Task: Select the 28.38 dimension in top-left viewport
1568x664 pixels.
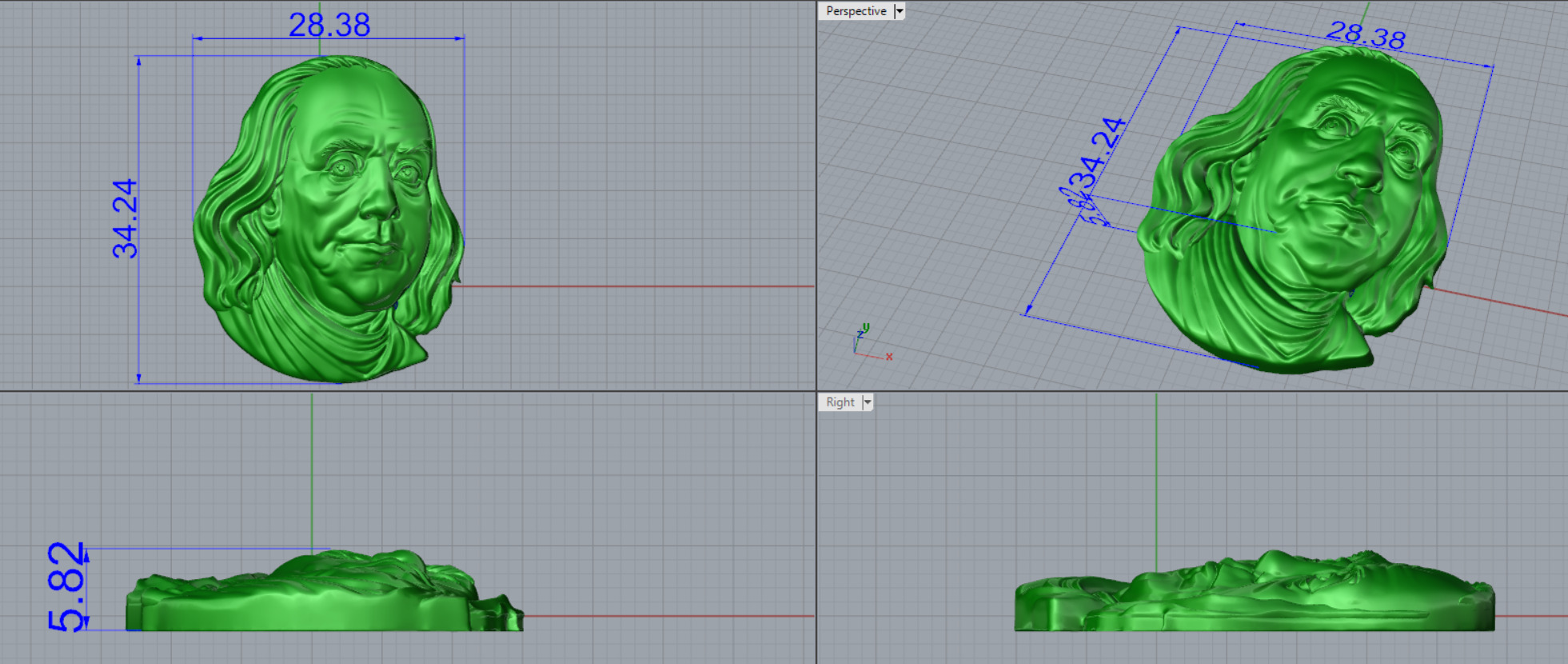Action: tap(329, 25)
